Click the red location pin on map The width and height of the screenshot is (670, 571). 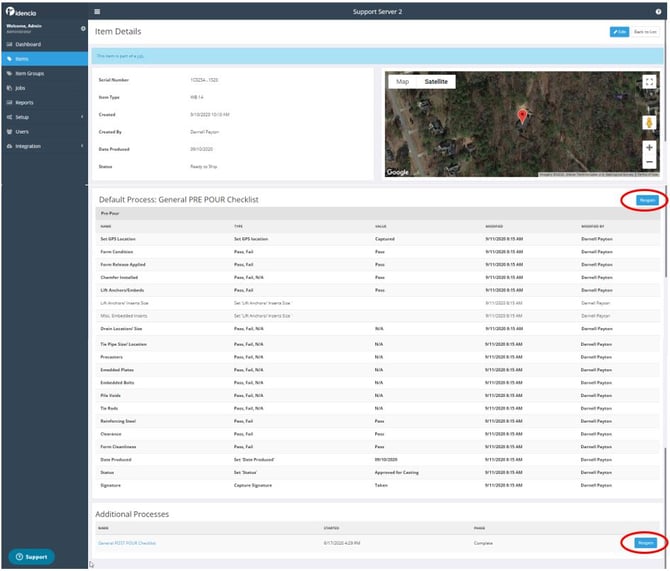tap(521, 117)
